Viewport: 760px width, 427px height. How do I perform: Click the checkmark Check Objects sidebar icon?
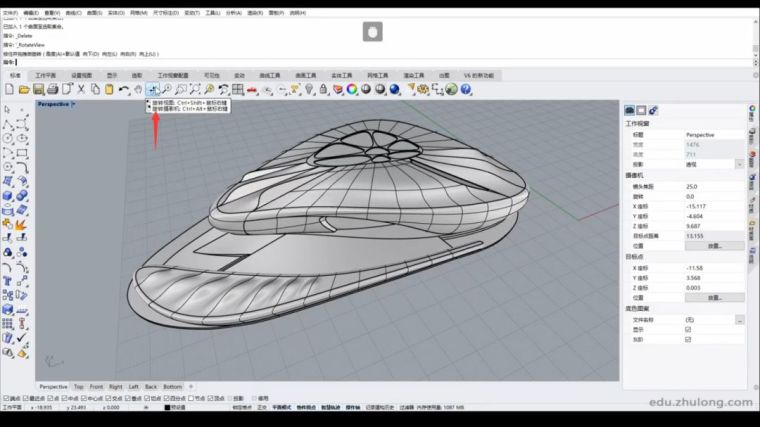[x=22, y=338]
